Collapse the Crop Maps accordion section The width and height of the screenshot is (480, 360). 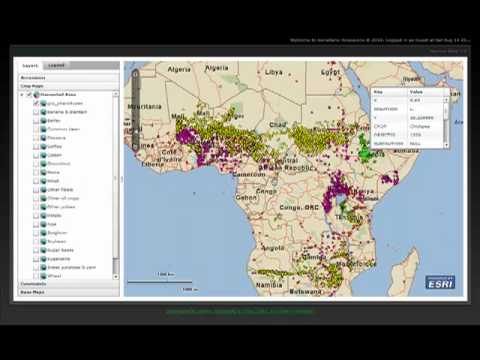[x=68, y=86]
